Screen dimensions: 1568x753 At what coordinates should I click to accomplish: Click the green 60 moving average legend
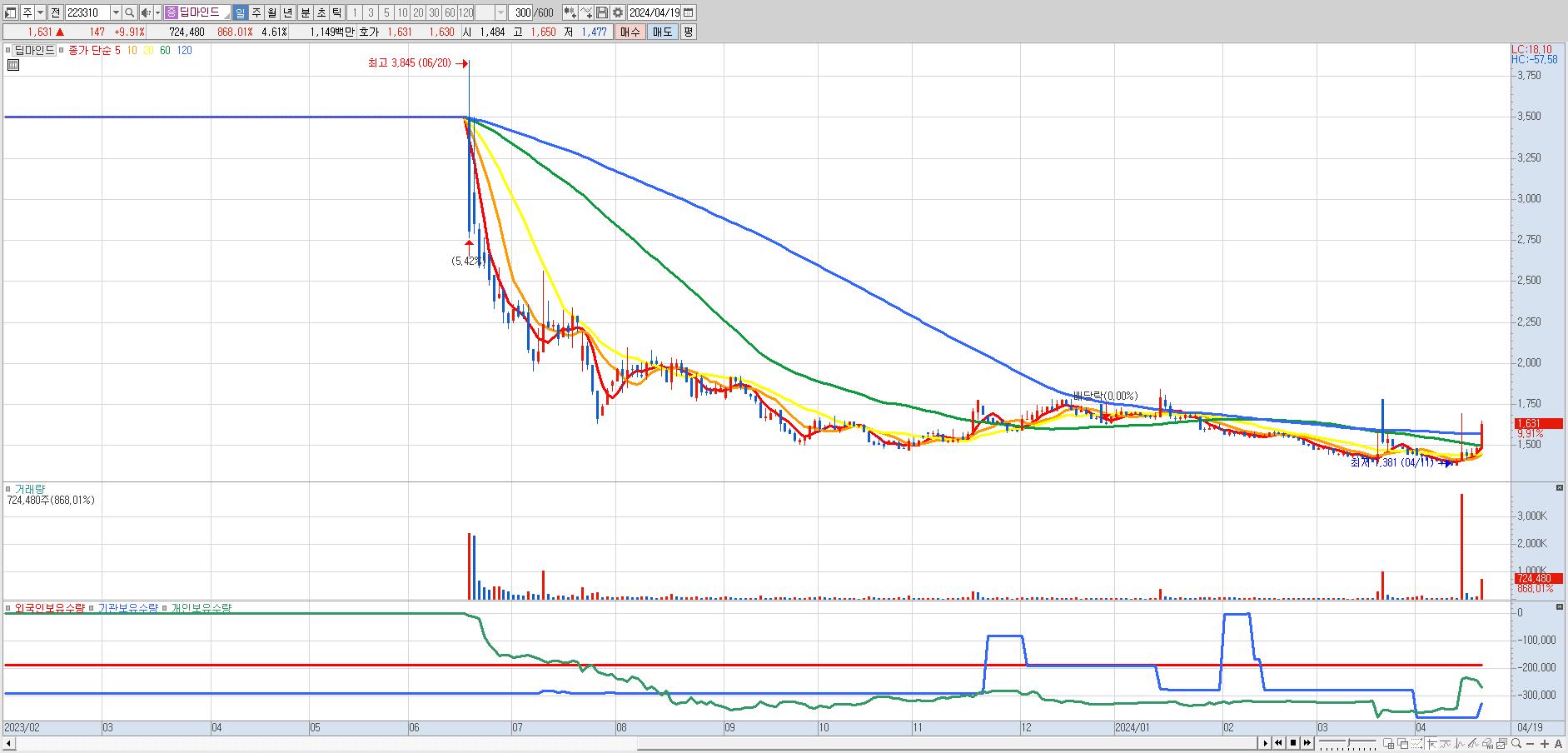165,51
